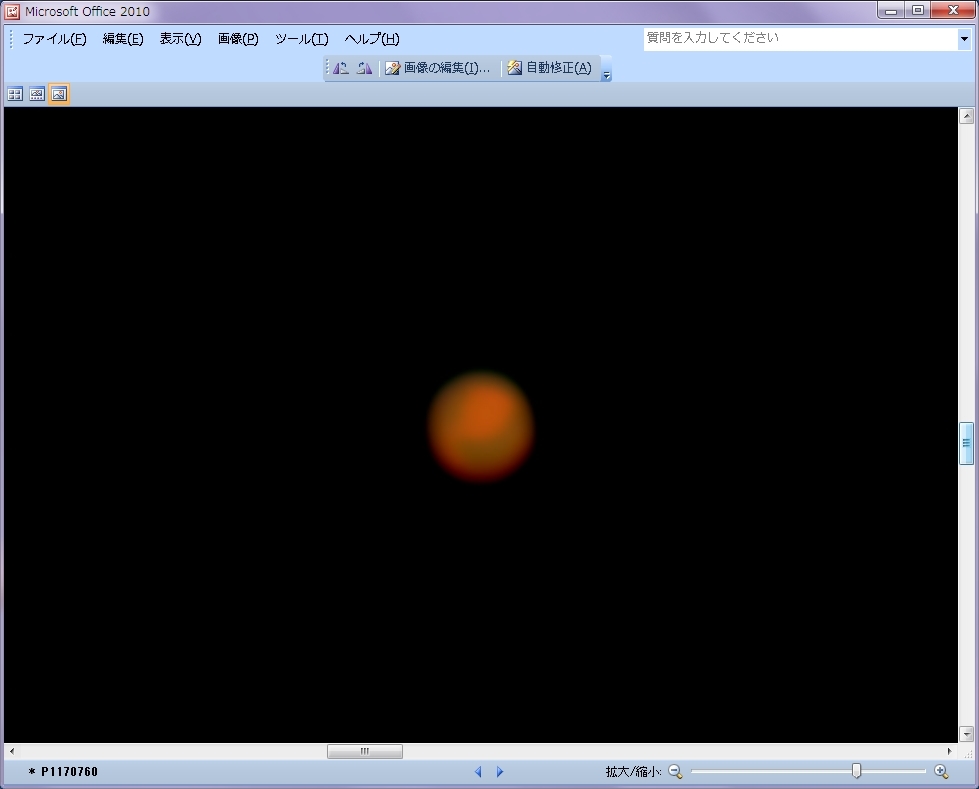Open the 表示(V) menu
Screen dimensions: 979x789
coord(180,39)
